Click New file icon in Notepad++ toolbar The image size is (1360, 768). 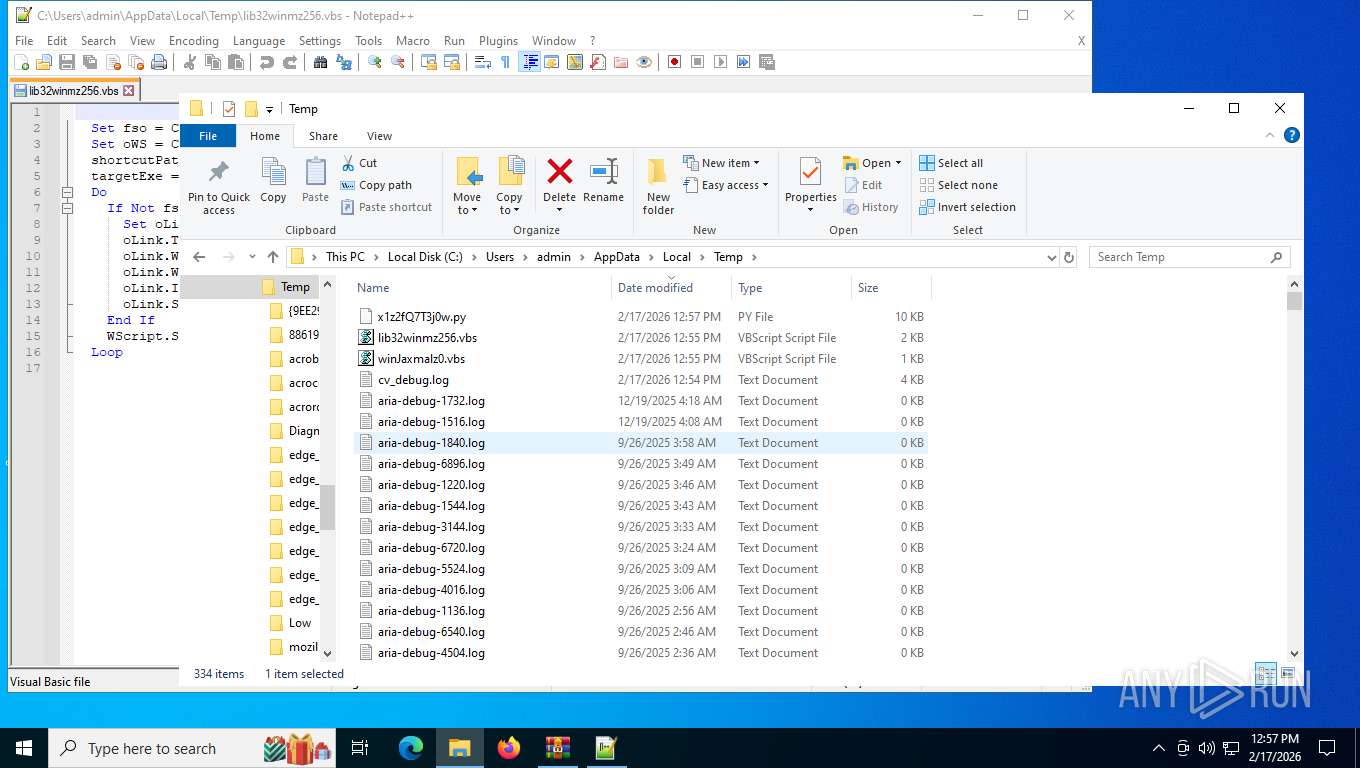(x=21, y=62)
